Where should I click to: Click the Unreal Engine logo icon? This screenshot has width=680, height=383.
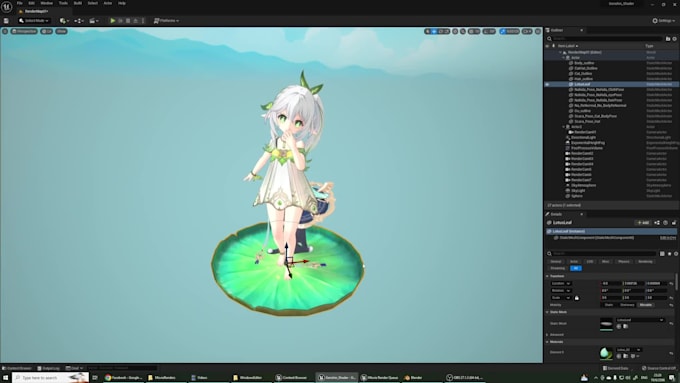7,7
